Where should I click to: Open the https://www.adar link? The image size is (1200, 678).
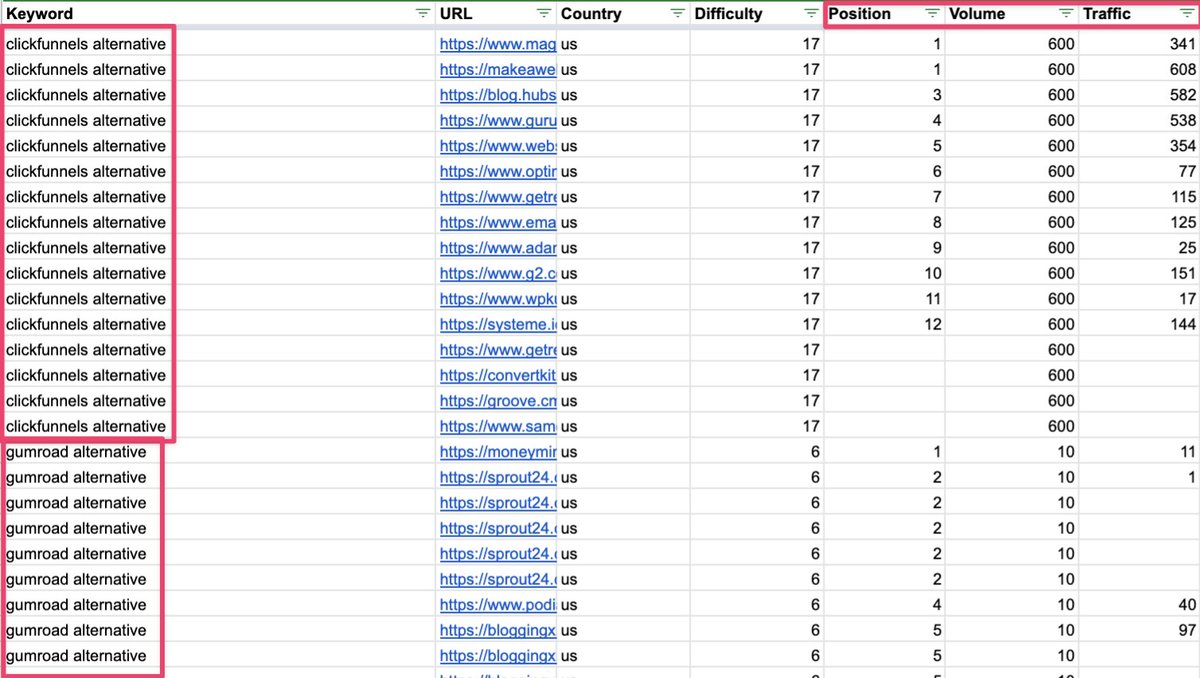coord(497,248)
